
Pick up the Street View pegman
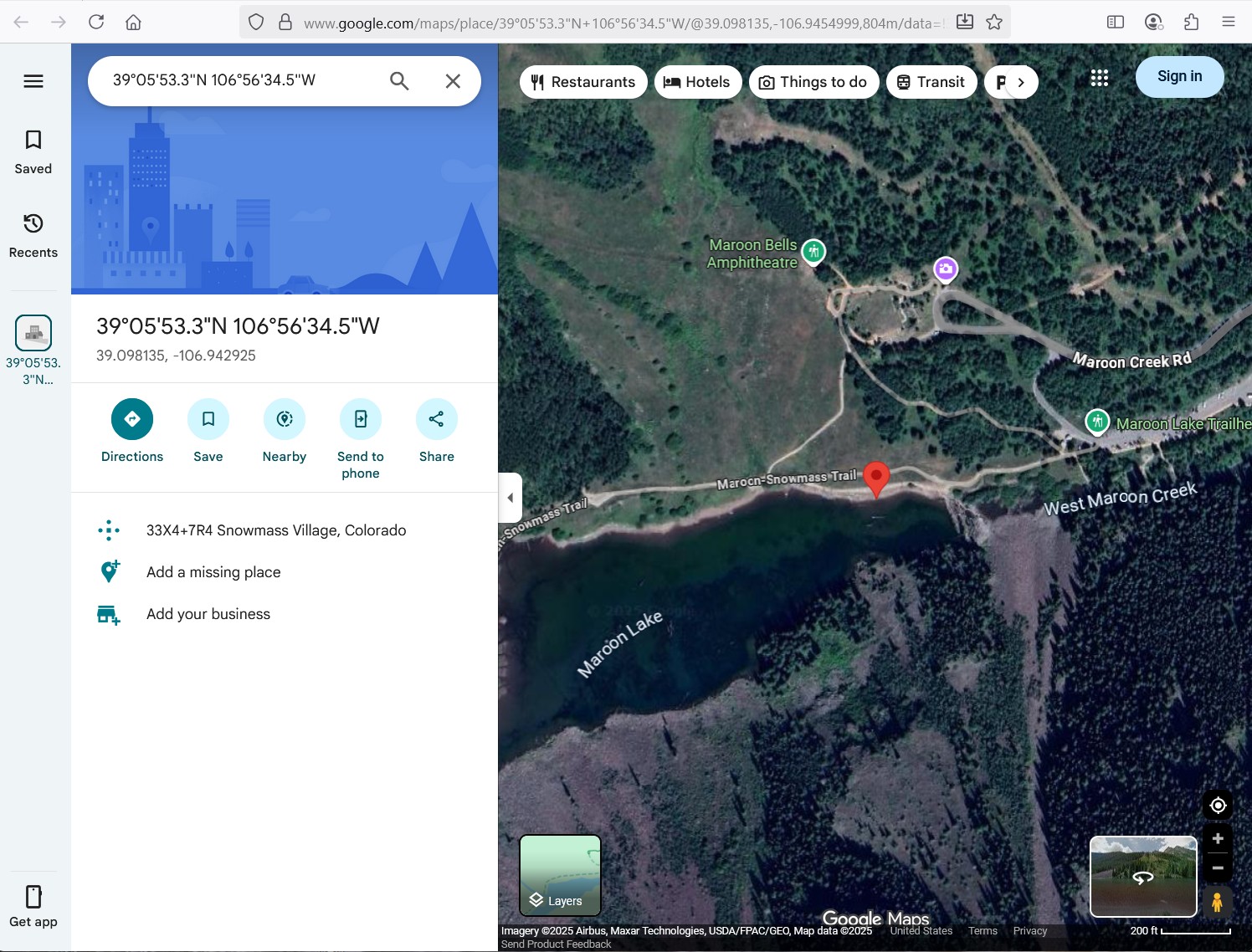click(x=1218, y=903)
